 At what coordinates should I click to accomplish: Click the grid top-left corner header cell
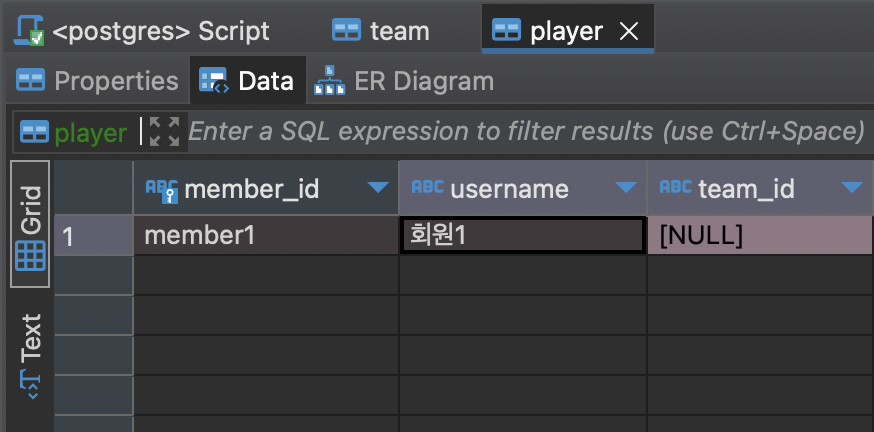(x=94, y=188)
